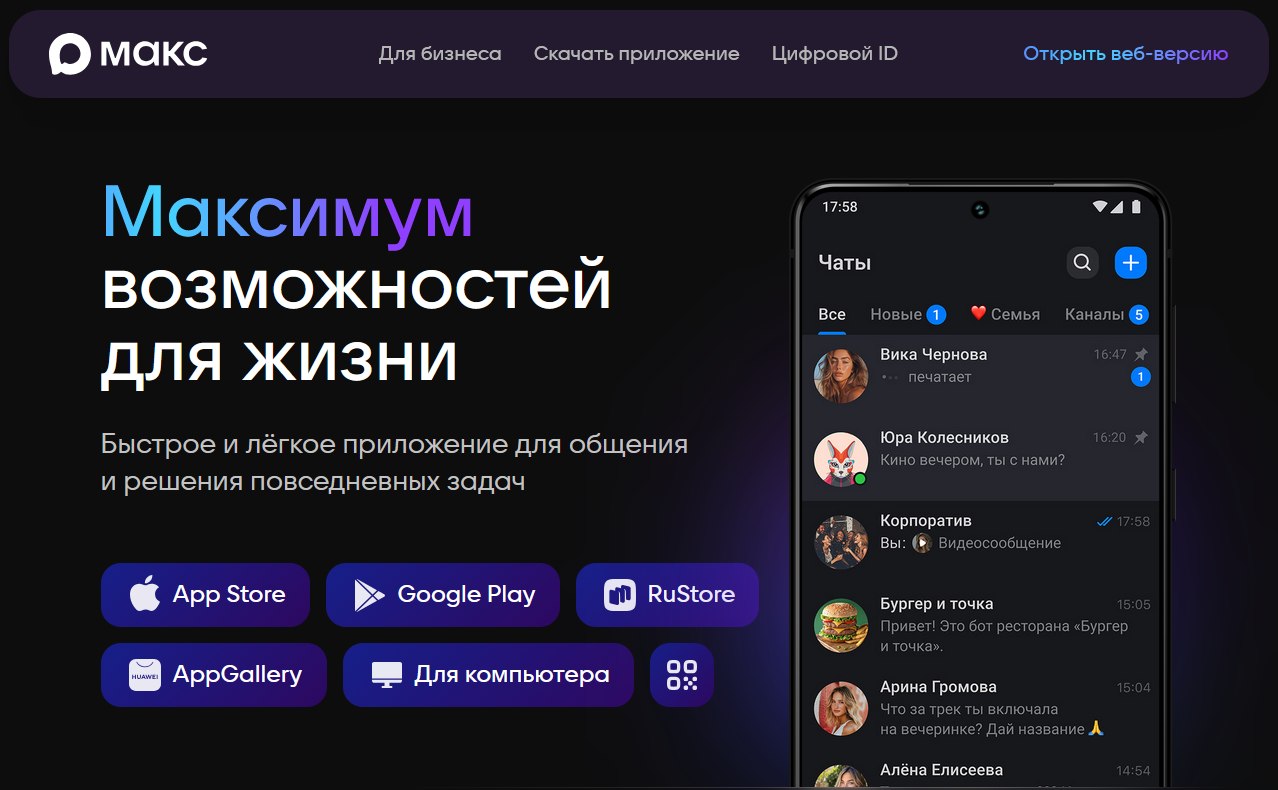Viewport: 1278px width, 790px height.
Task: Click the Apple logo on App Store button
Action: click(145, 595)
